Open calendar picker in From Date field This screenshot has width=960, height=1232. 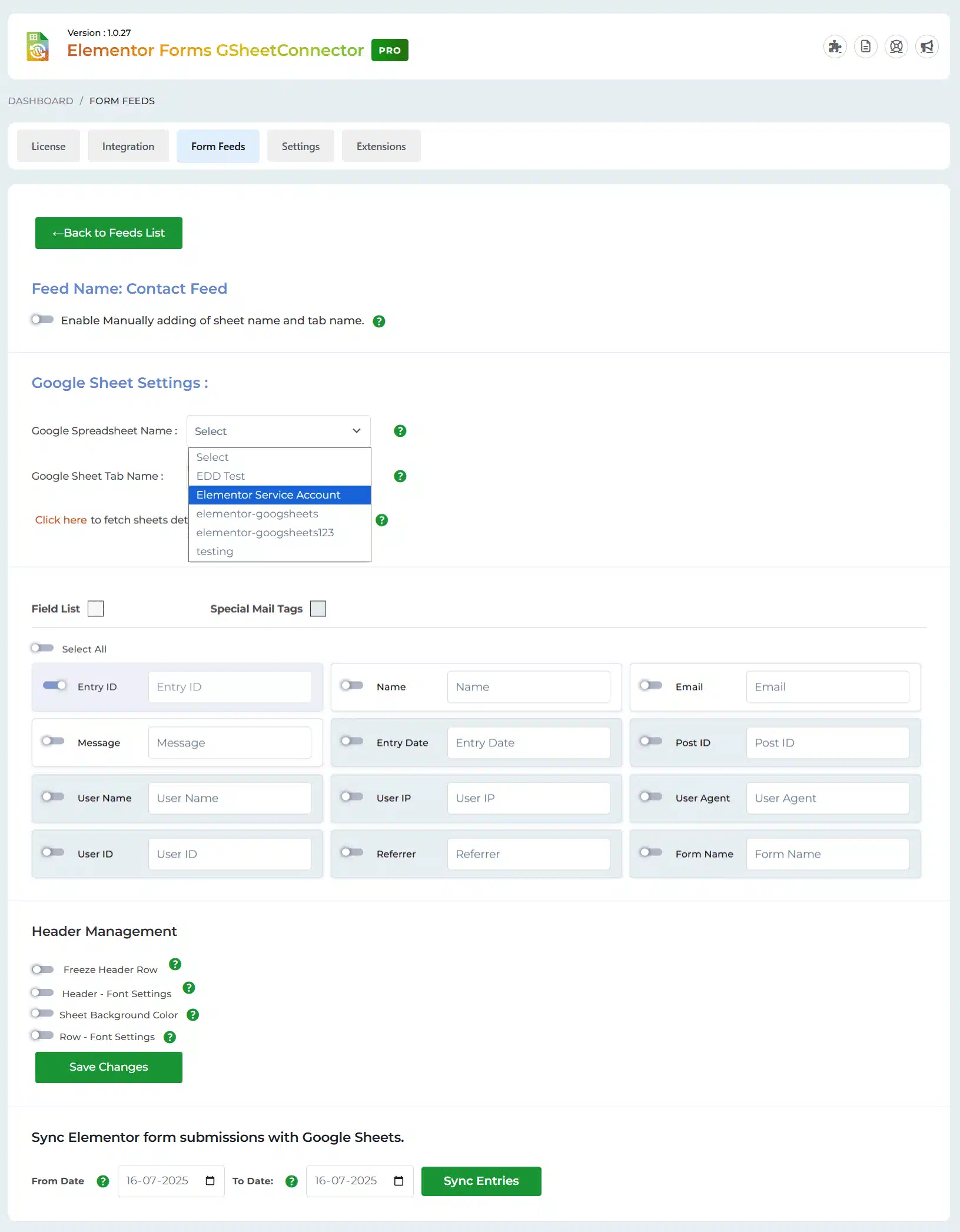pyautogui.click(x=210, y=1181)
